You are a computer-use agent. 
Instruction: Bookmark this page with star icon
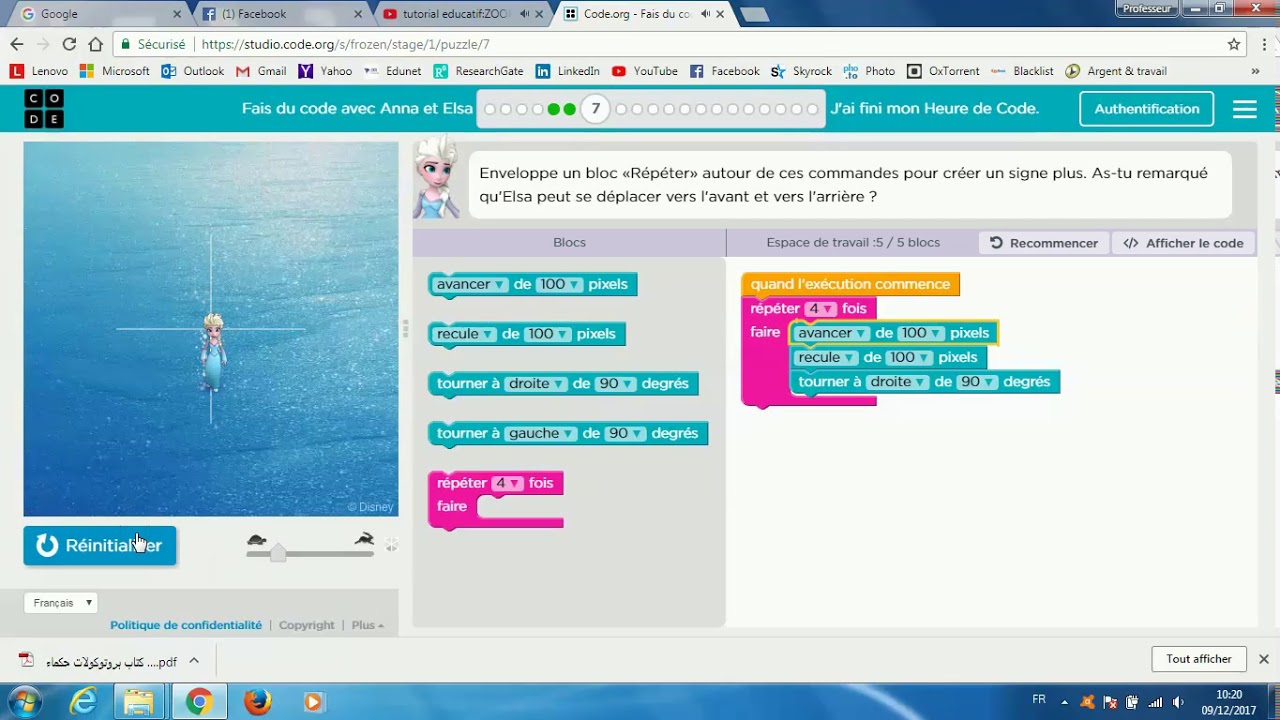coord(1234,44)
